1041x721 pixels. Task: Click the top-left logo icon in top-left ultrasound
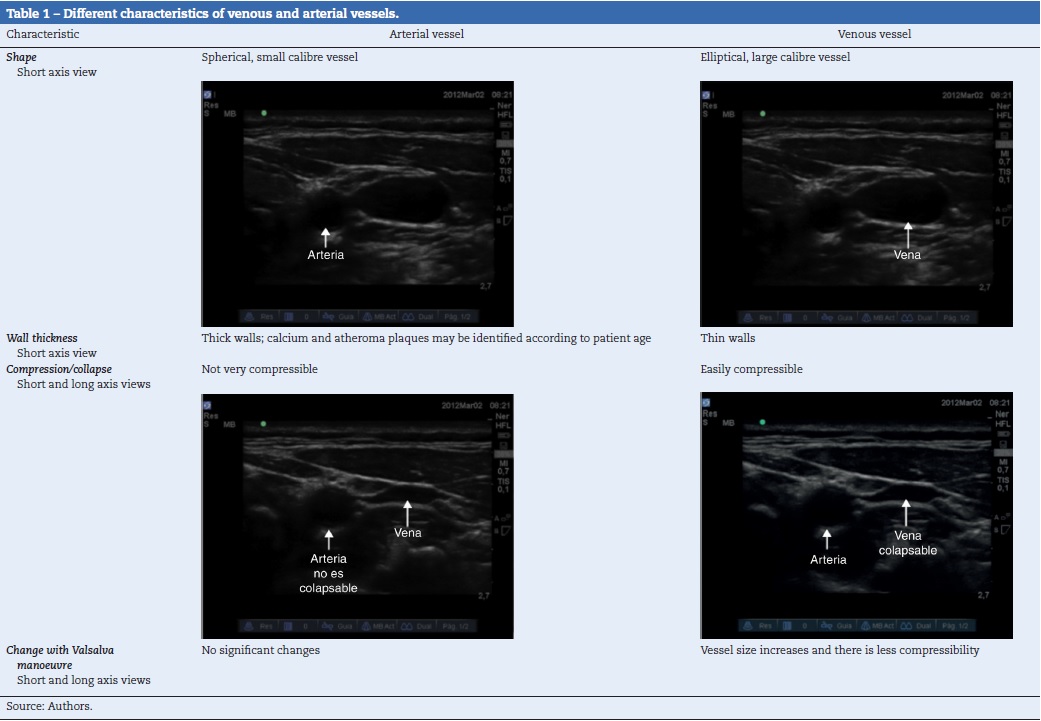207,96
